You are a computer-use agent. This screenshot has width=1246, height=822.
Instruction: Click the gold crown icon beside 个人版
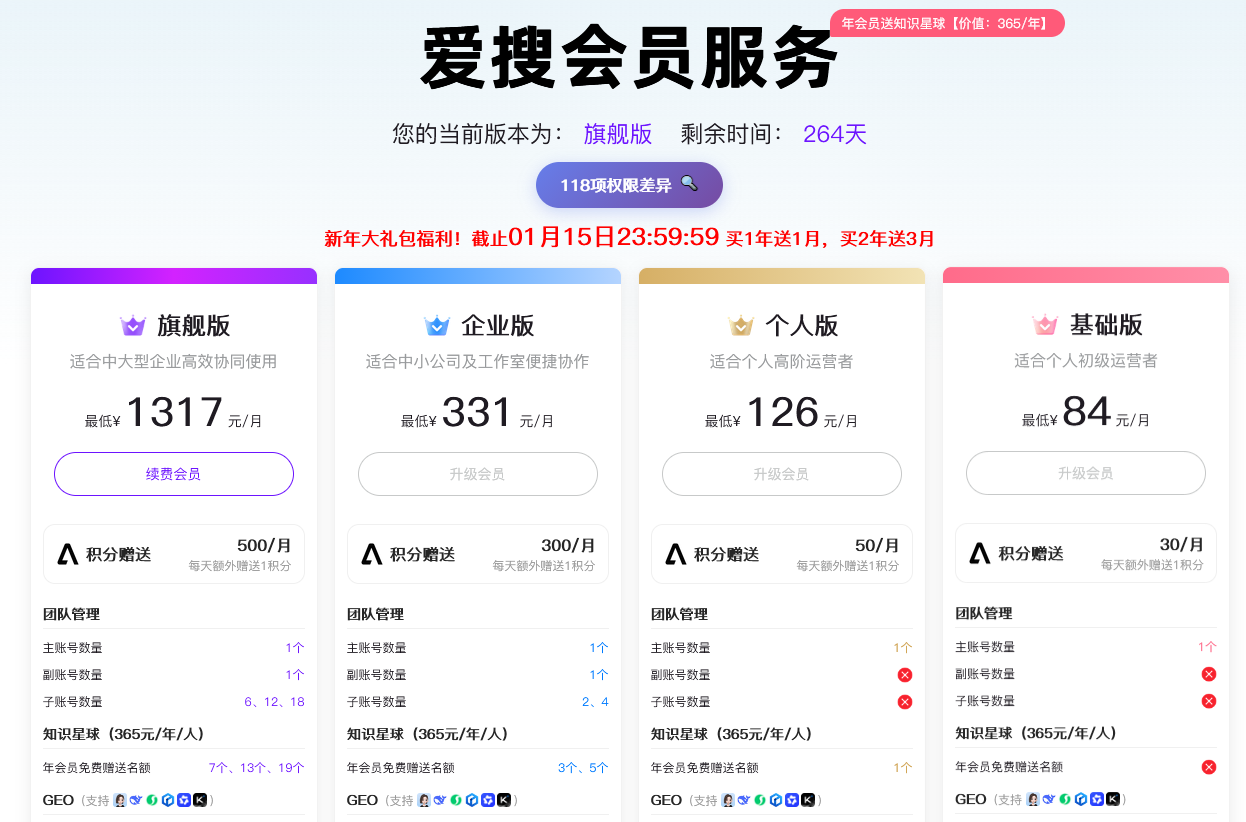click(741, 326)
